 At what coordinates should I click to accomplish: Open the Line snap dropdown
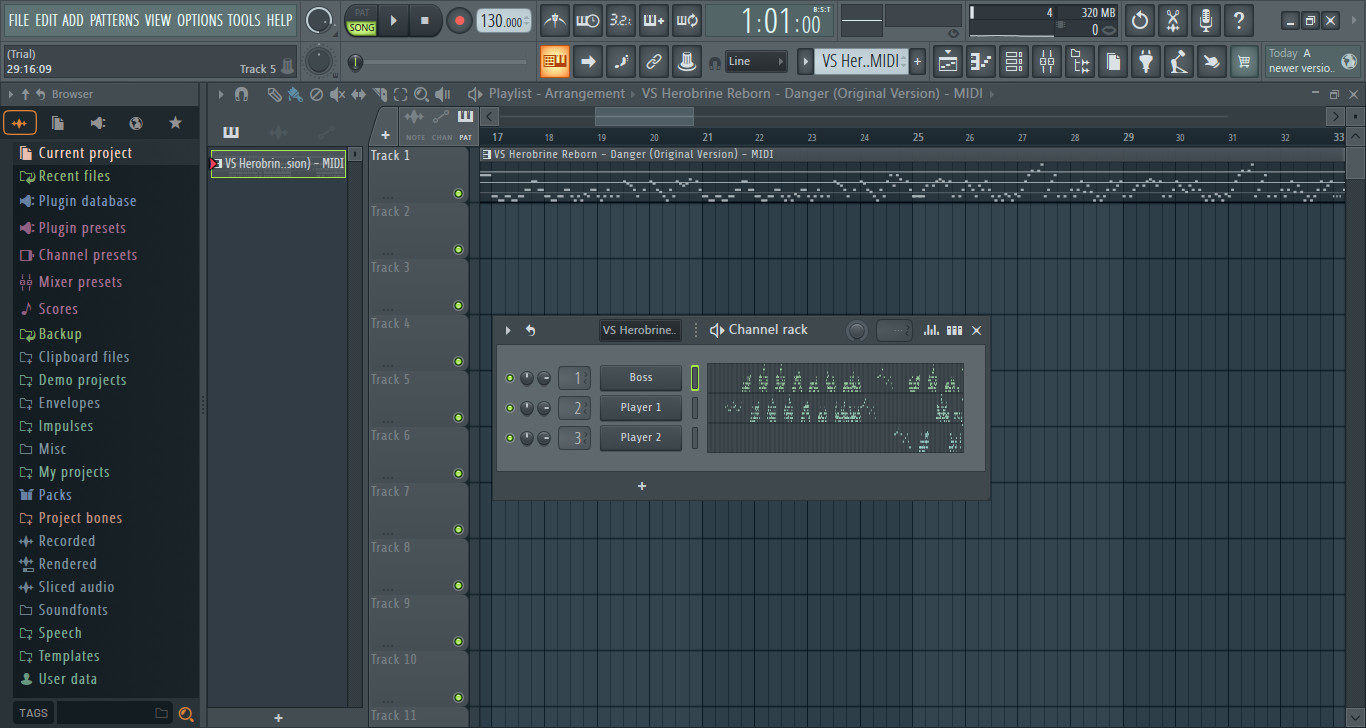point(756,61)
